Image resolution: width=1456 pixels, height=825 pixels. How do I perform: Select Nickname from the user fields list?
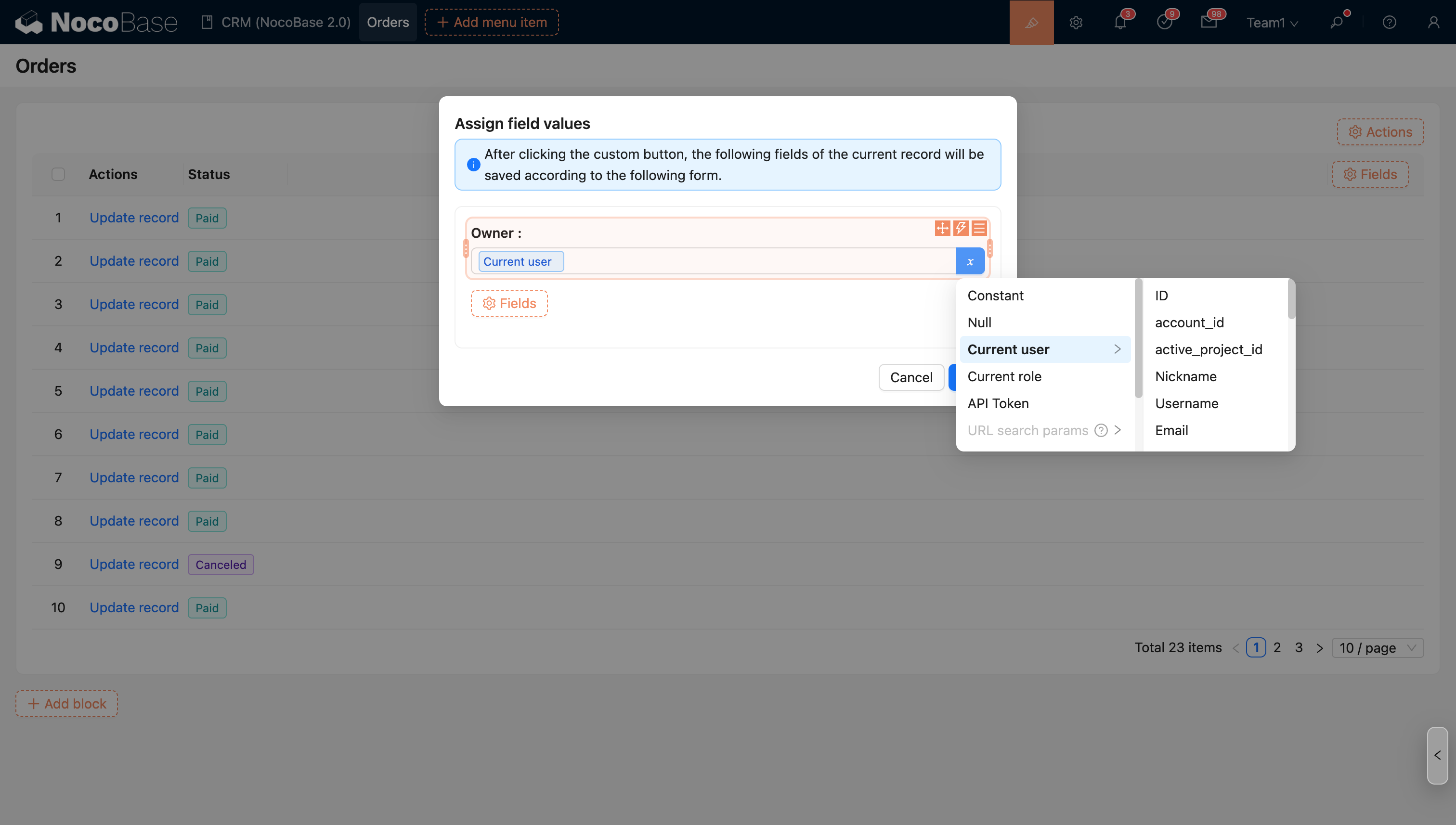1186,376
